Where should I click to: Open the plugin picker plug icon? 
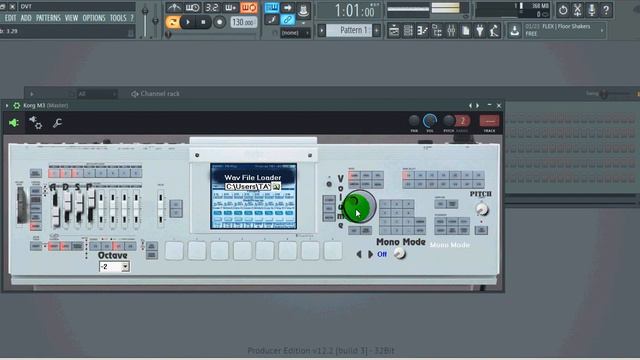[480, 31]
